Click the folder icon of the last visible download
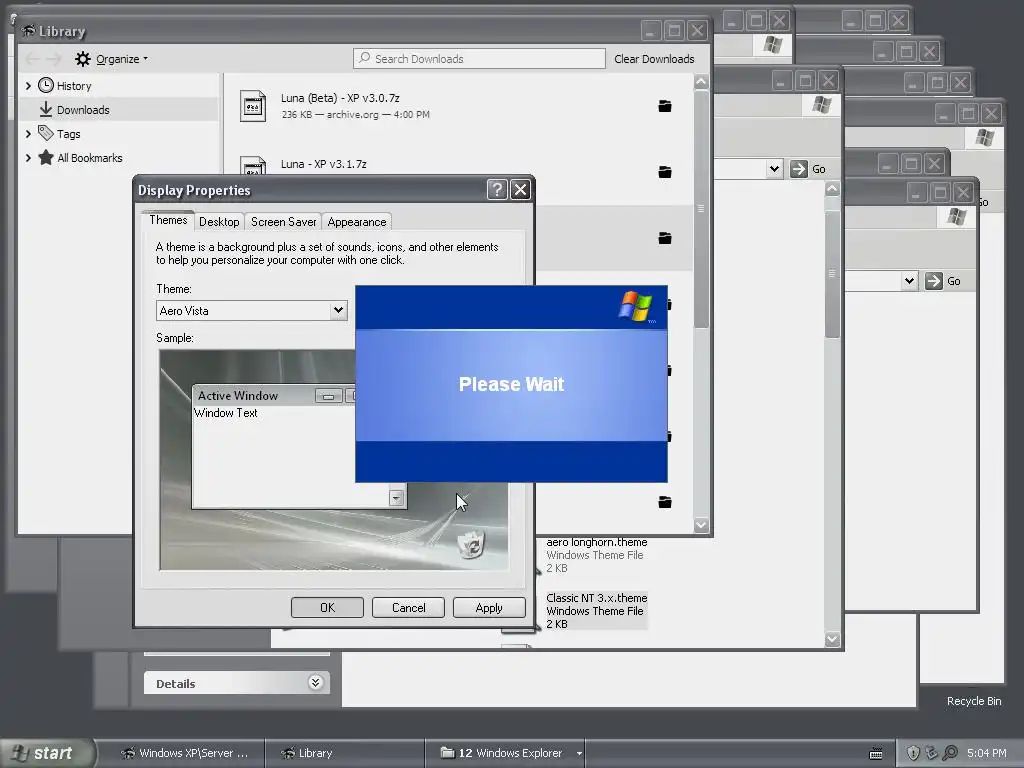The width and height of the screenshot is (1024, 768). coord(665,502)
